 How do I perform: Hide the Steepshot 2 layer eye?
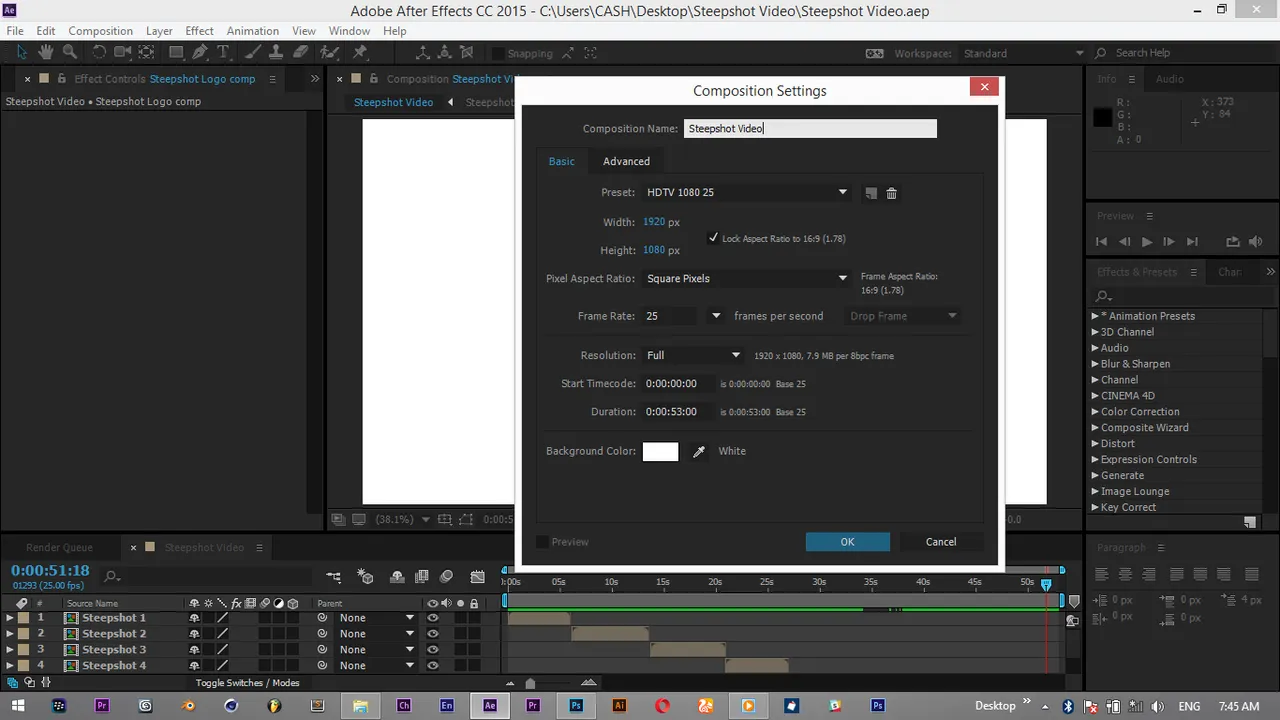coord(433,634)
